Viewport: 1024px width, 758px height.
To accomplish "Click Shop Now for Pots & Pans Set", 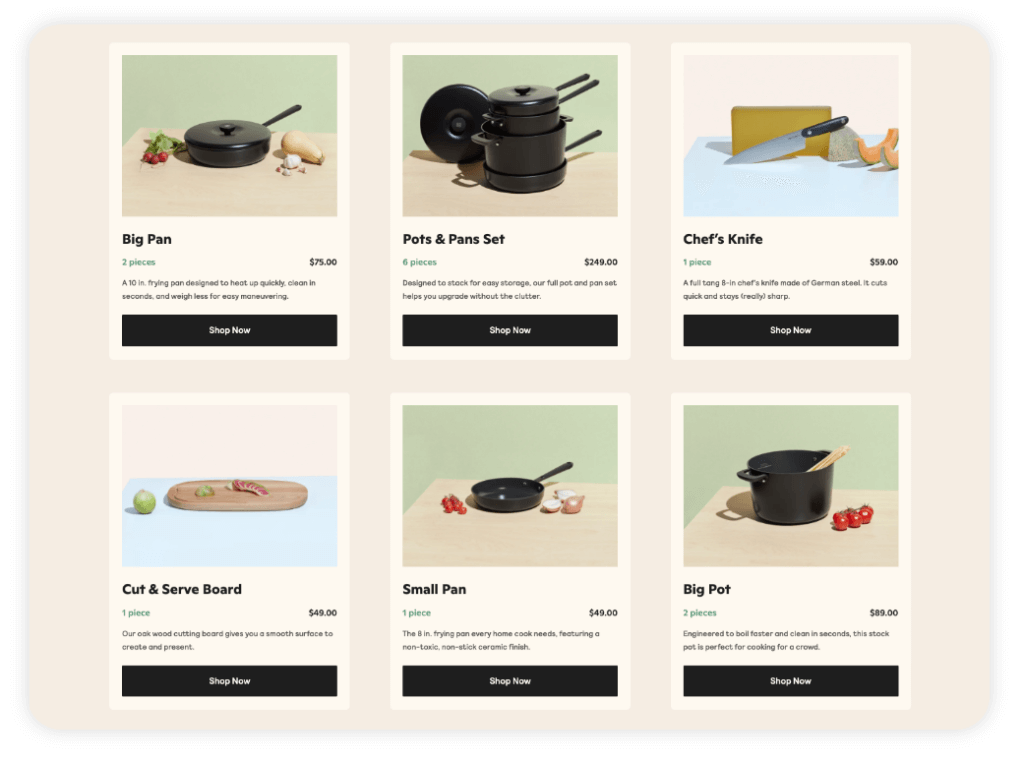I will point(509,330).
